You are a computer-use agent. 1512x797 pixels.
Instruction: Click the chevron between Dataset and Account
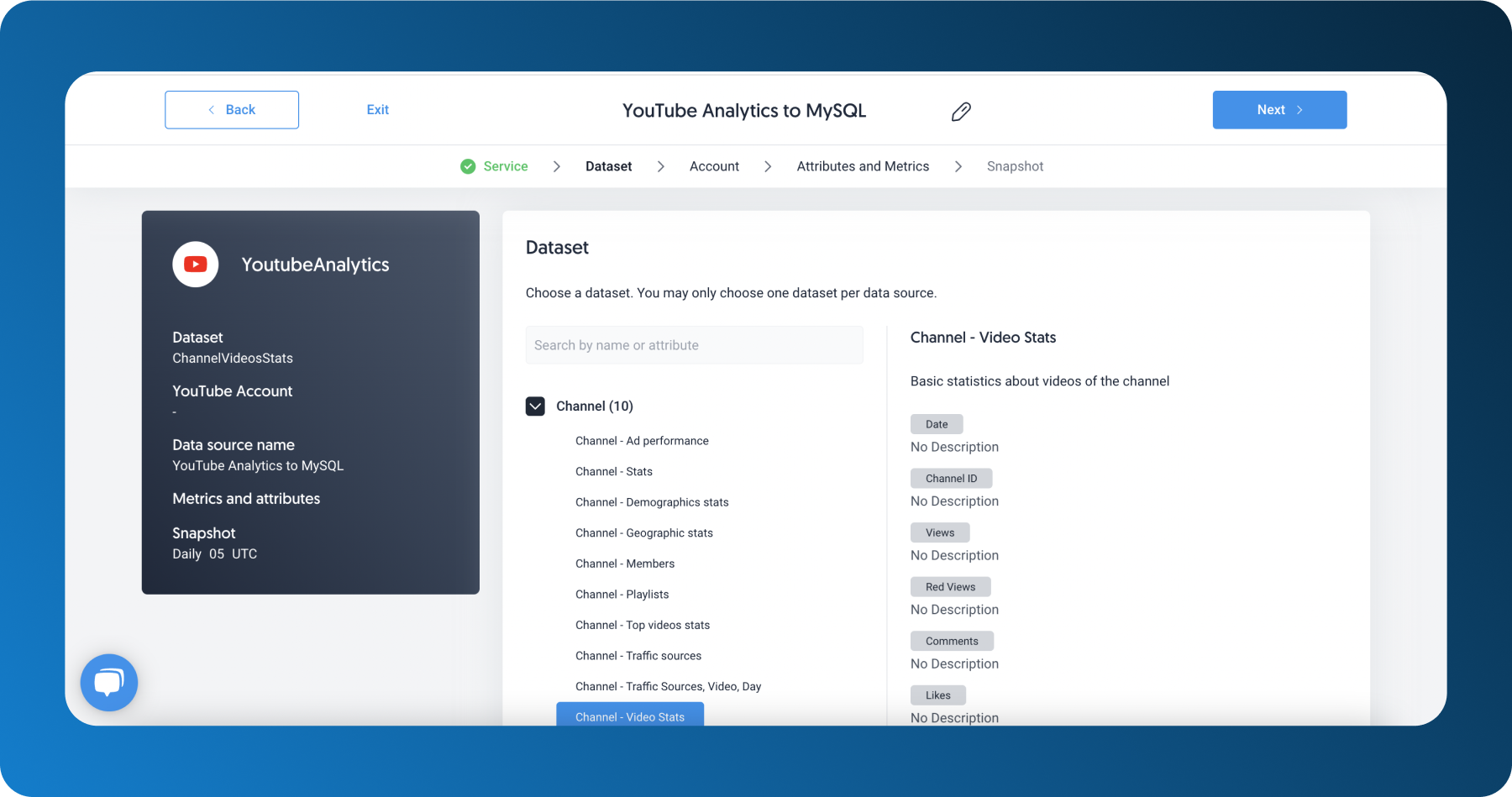[660, 166]
